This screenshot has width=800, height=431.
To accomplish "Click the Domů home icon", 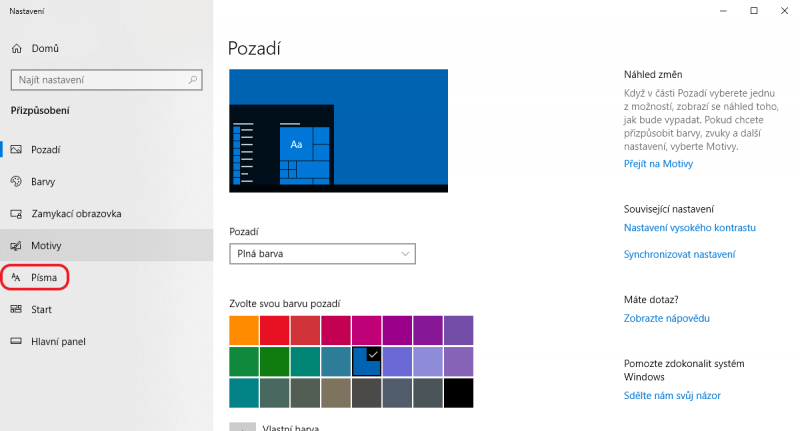I will click(16, 48).
